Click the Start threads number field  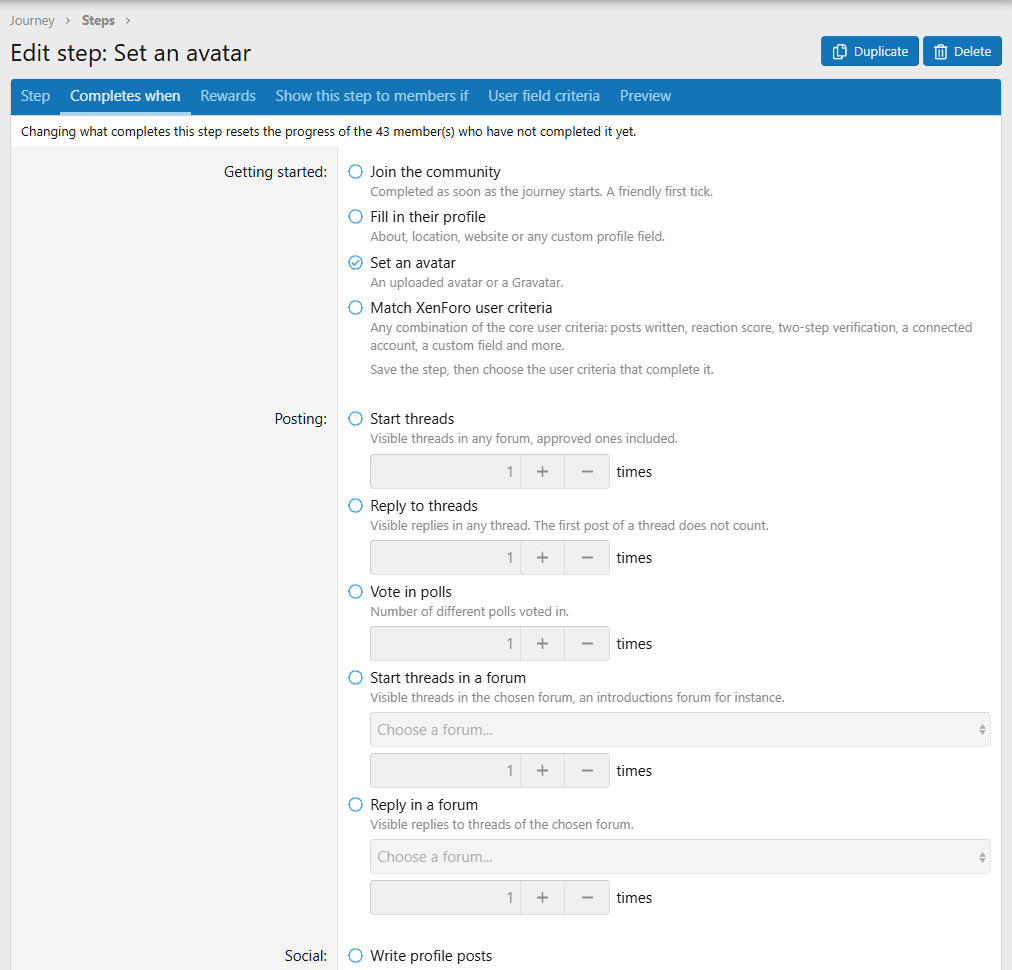pyautogui.click(x=445, y=472)
